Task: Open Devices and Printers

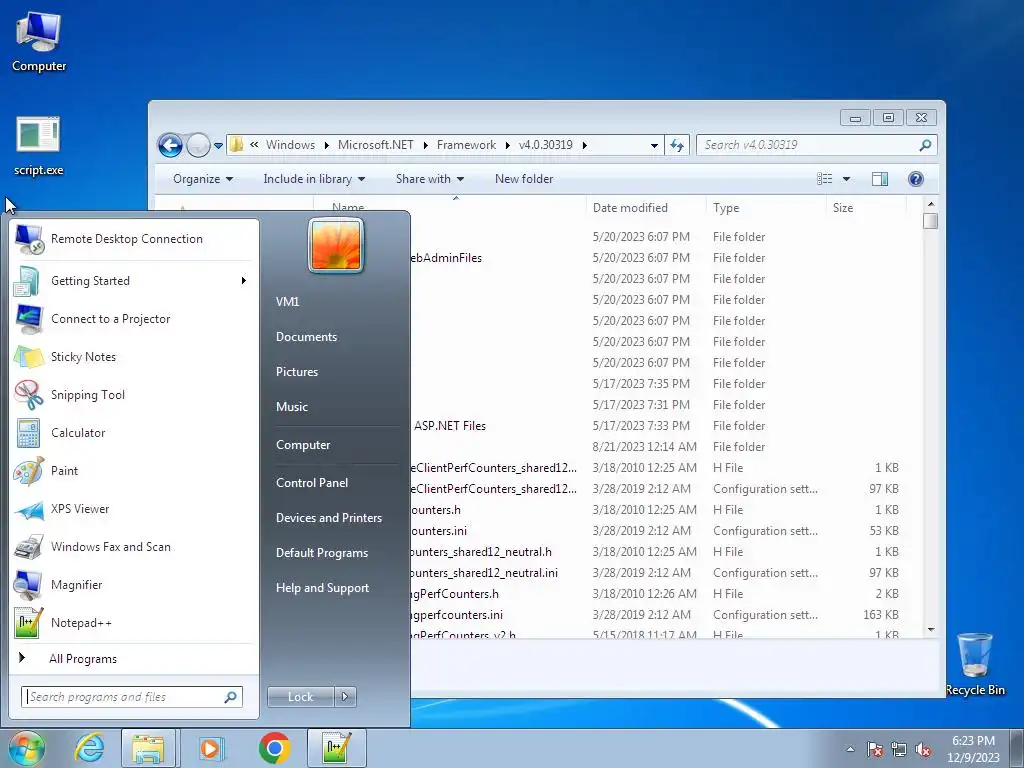Action: pos(328,518)
